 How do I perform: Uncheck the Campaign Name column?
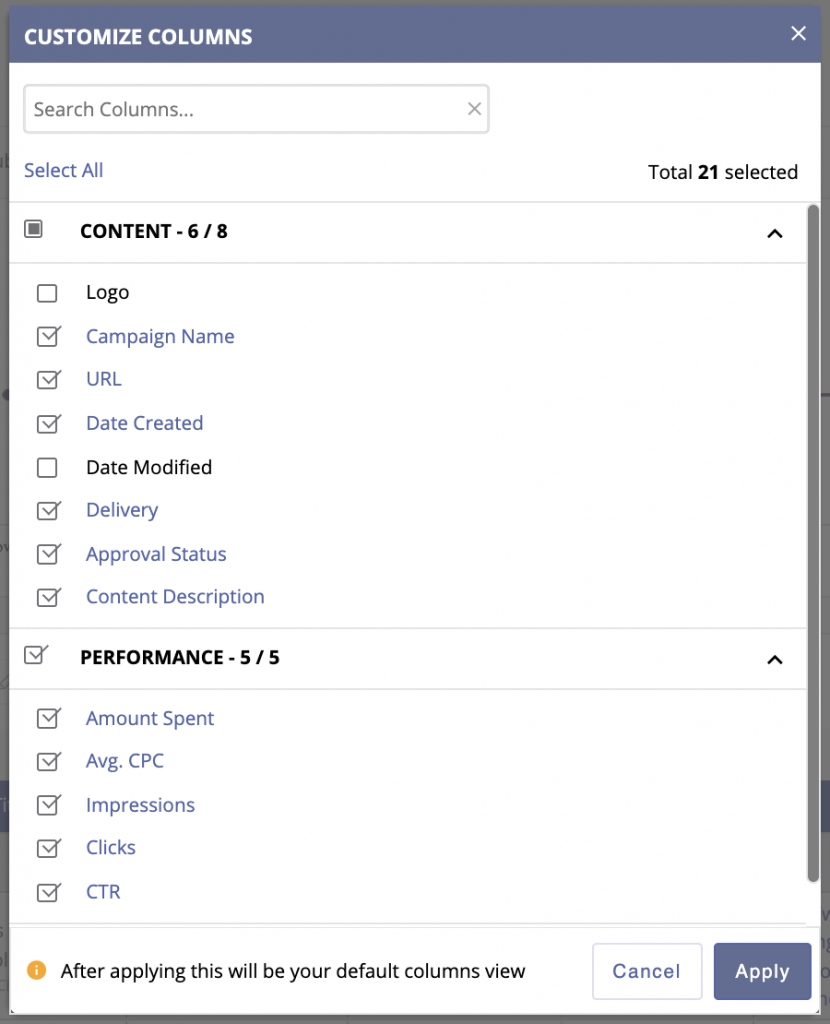click(x=47, y=336)
